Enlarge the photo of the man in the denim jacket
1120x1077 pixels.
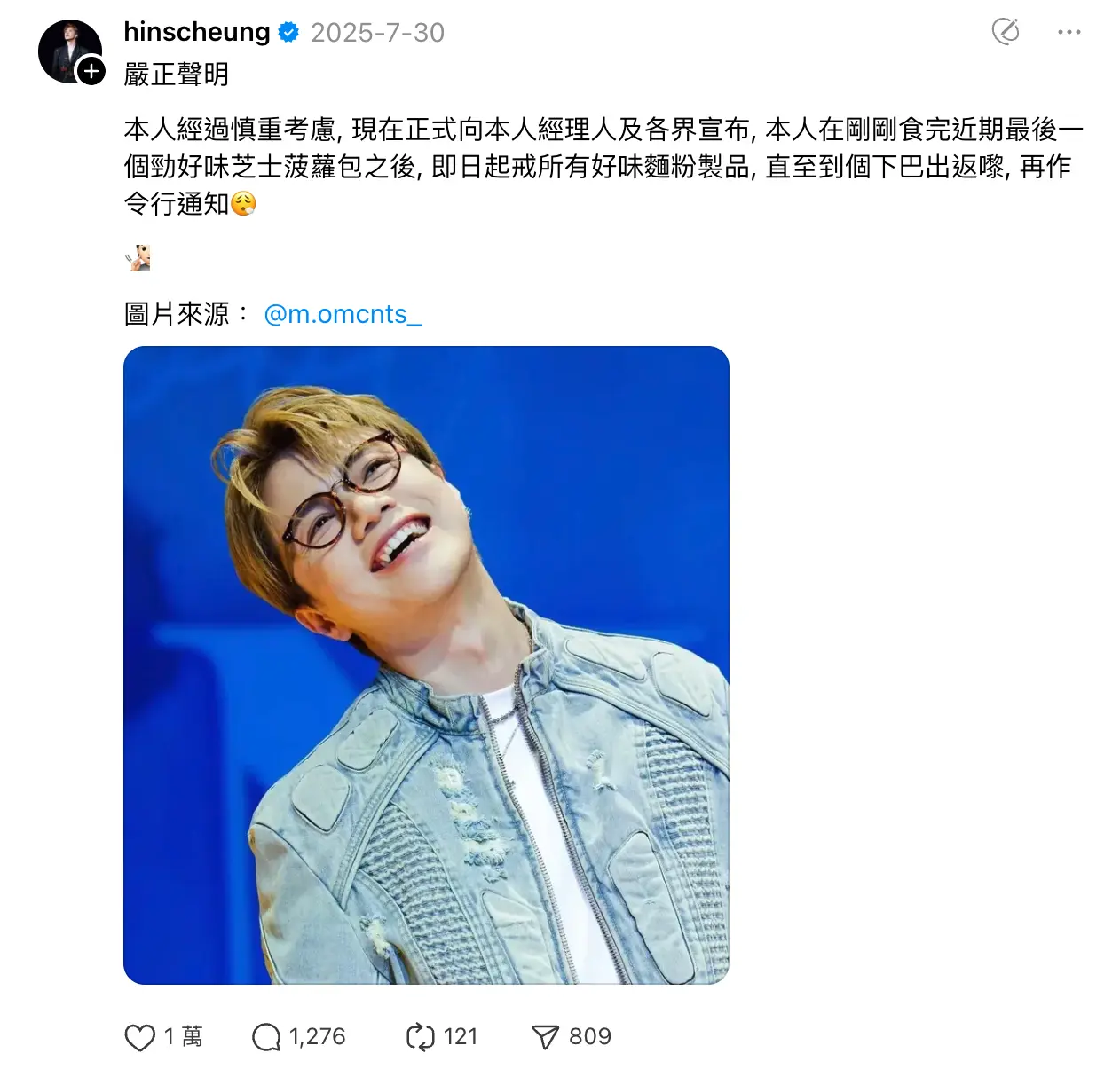pyautogui.click(x=426, y=665)
